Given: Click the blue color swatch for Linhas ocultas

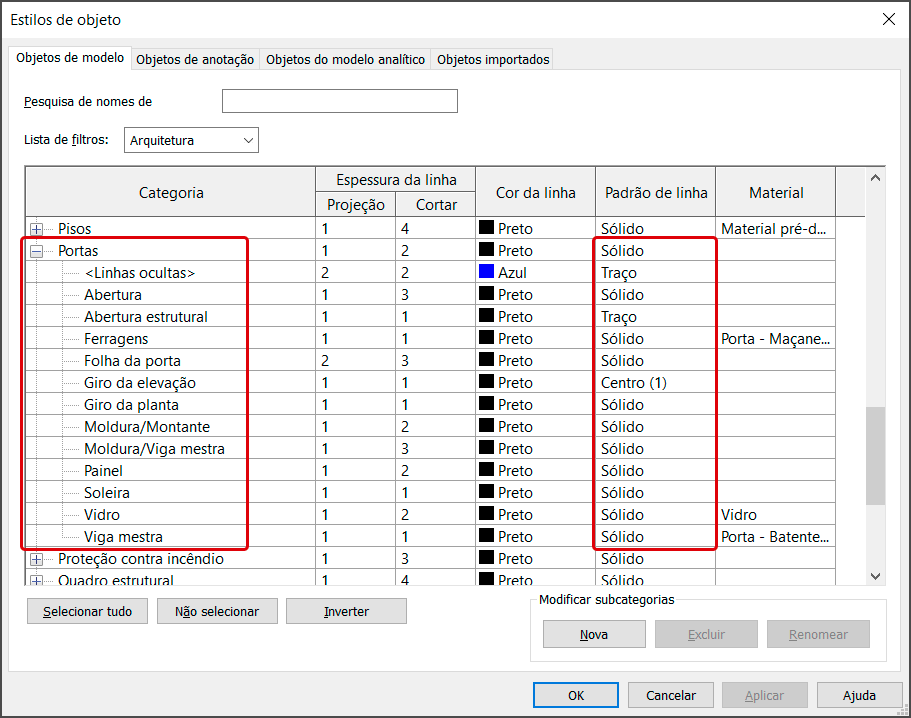Looking at the screenshot, I should click(x=487, y=273).
